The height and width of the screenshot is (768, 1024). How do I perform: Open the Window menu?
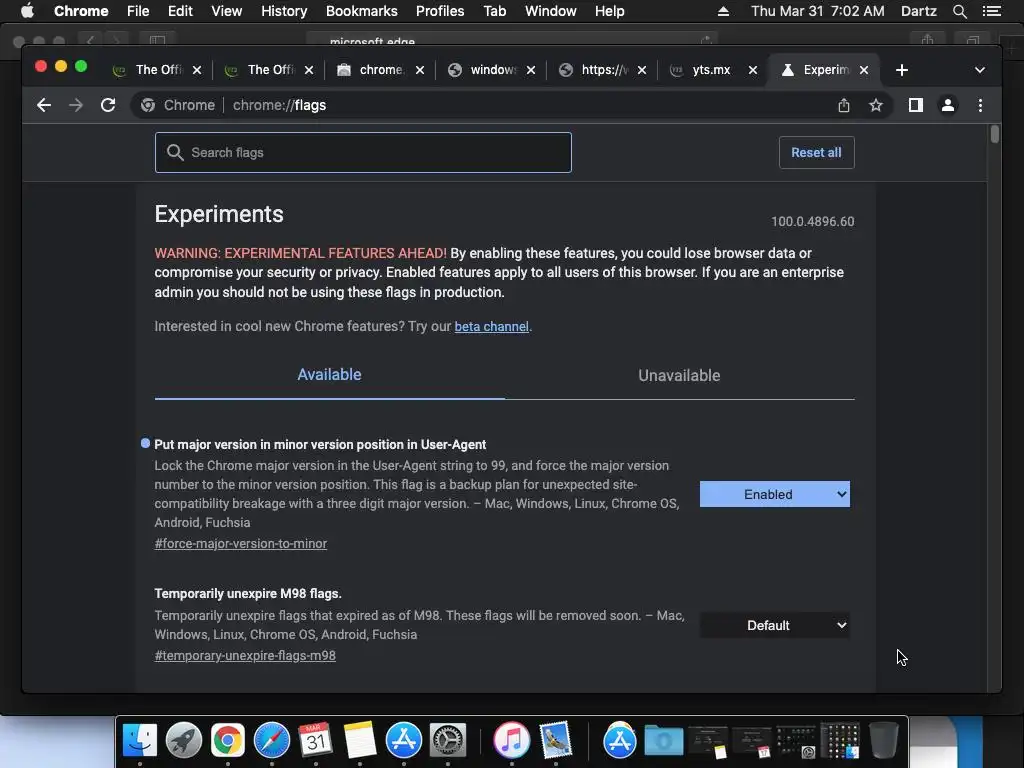click(x=551, y=11)
